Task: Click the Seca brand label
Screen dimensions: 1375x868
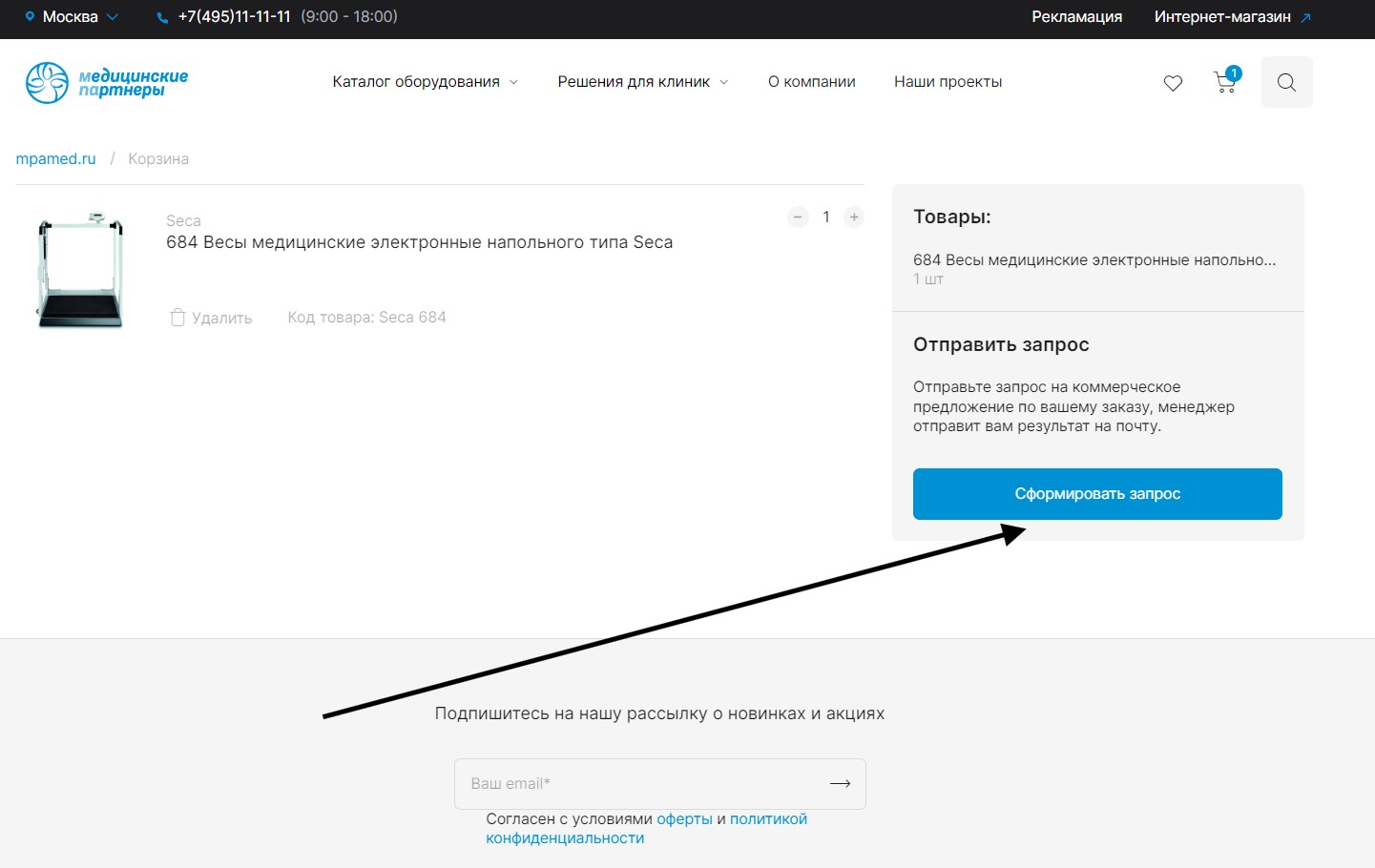Action: (x=183, y=220)
